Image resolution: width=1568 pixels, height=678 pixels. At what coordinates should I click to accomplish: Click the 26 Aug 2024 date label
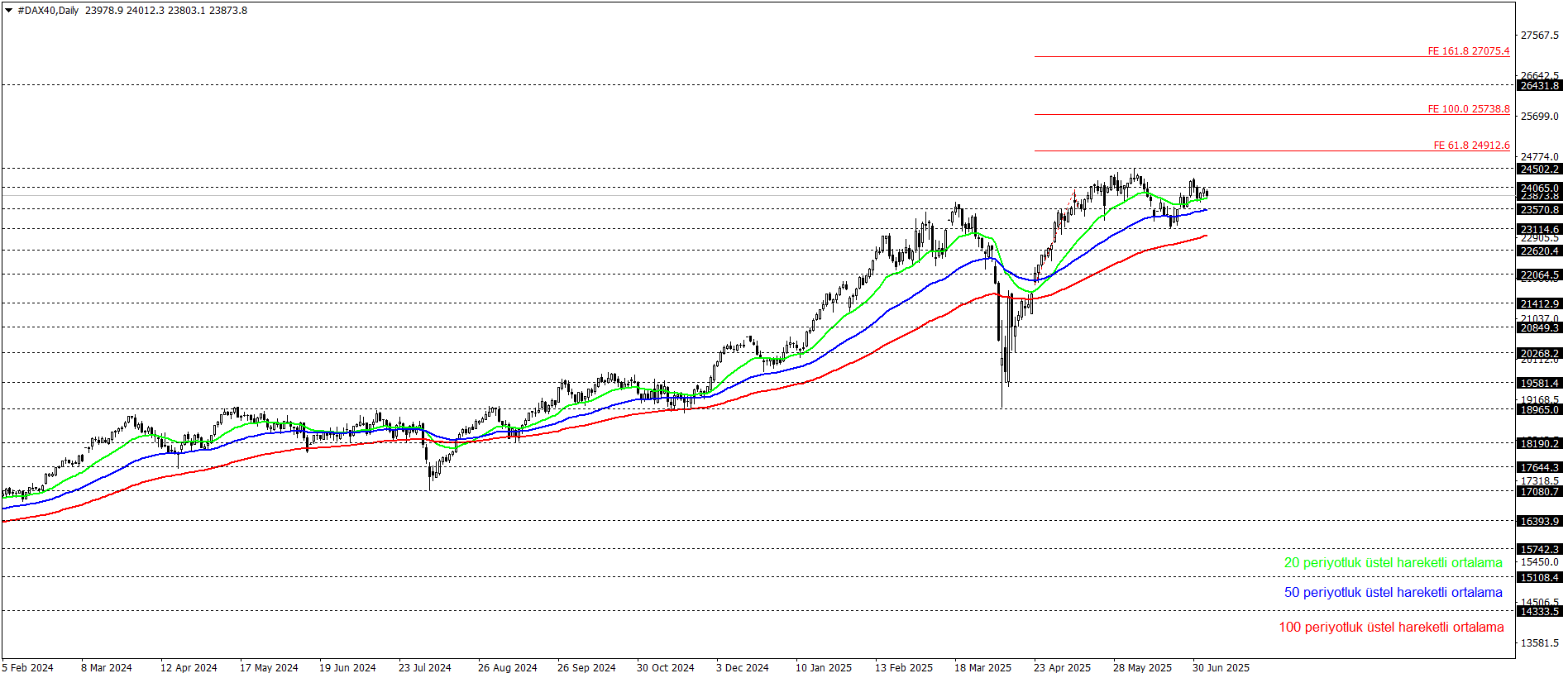(x=507, y=668)
